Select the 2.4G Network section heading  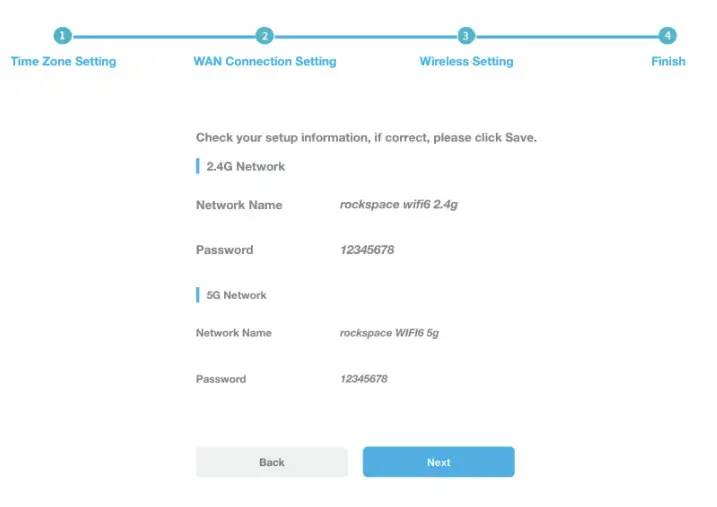[x=245, y=167]
